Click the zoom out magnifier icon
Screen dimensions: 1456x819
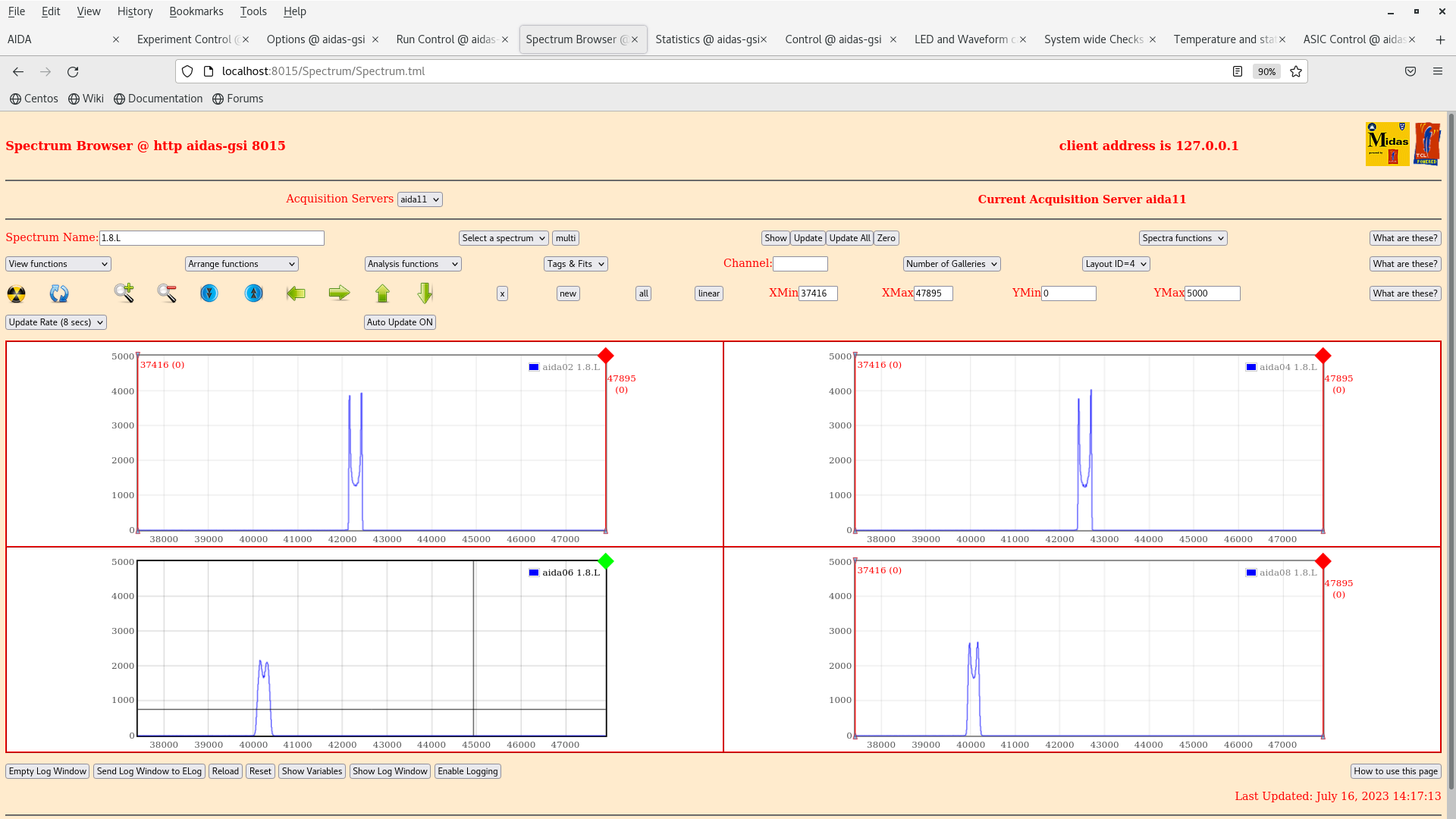click(x=167, y=293)
